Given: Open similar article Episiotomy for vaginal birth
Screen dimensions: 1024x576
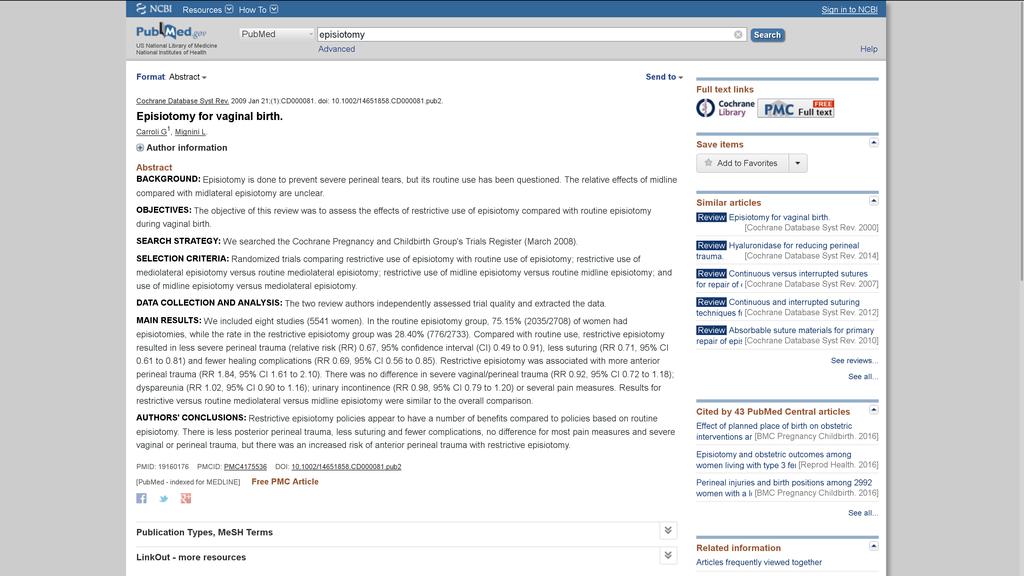Looking at the screenshot, I should point(778,217).
